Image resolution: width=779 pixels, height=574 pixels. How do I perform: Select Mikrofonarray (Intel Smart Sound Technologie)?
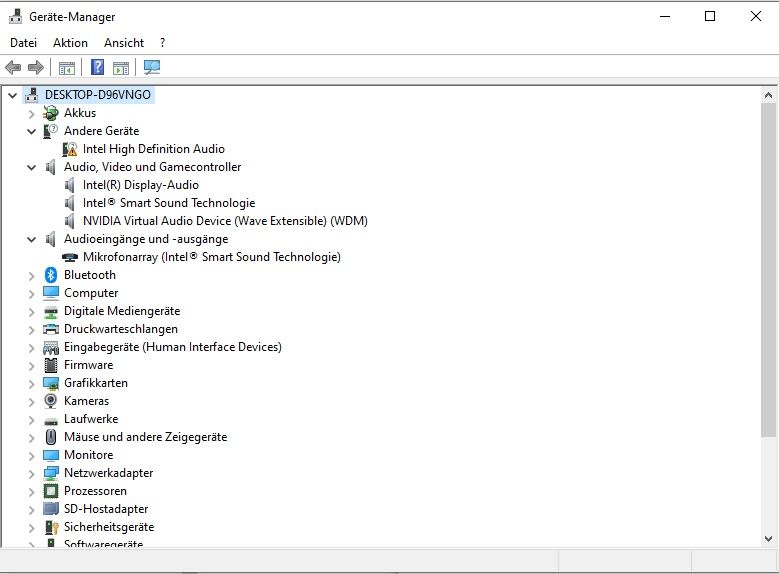[211, 257]
